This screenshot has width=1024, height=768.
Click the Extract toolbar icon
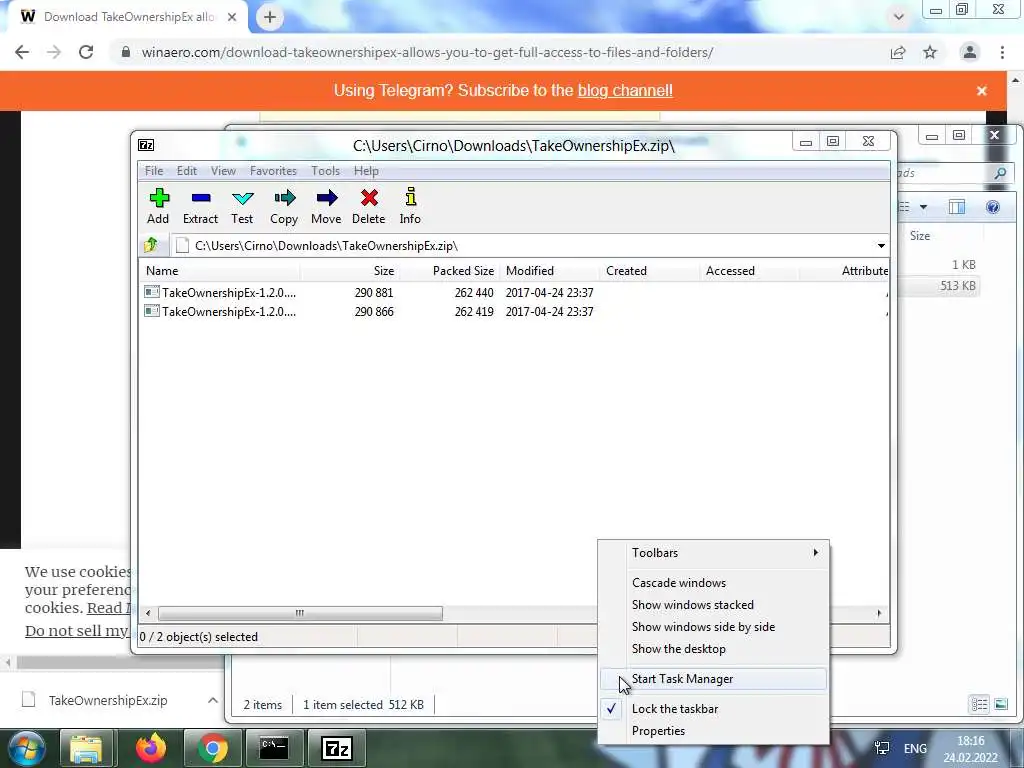(x=200, y=206)
